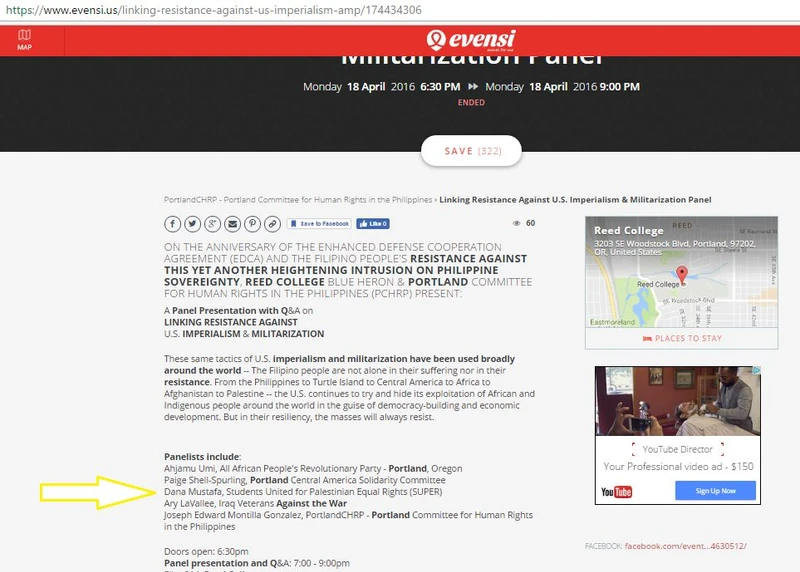Viewport: 800px width, 572px height.
Task: Click end time '9:00 PM' text
Action: pyautogui.click(x=619, y=87)
